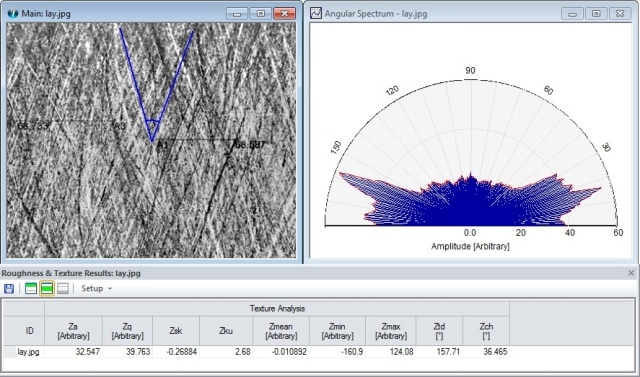Minimize the Main lay.jpg window

[237, 13]
